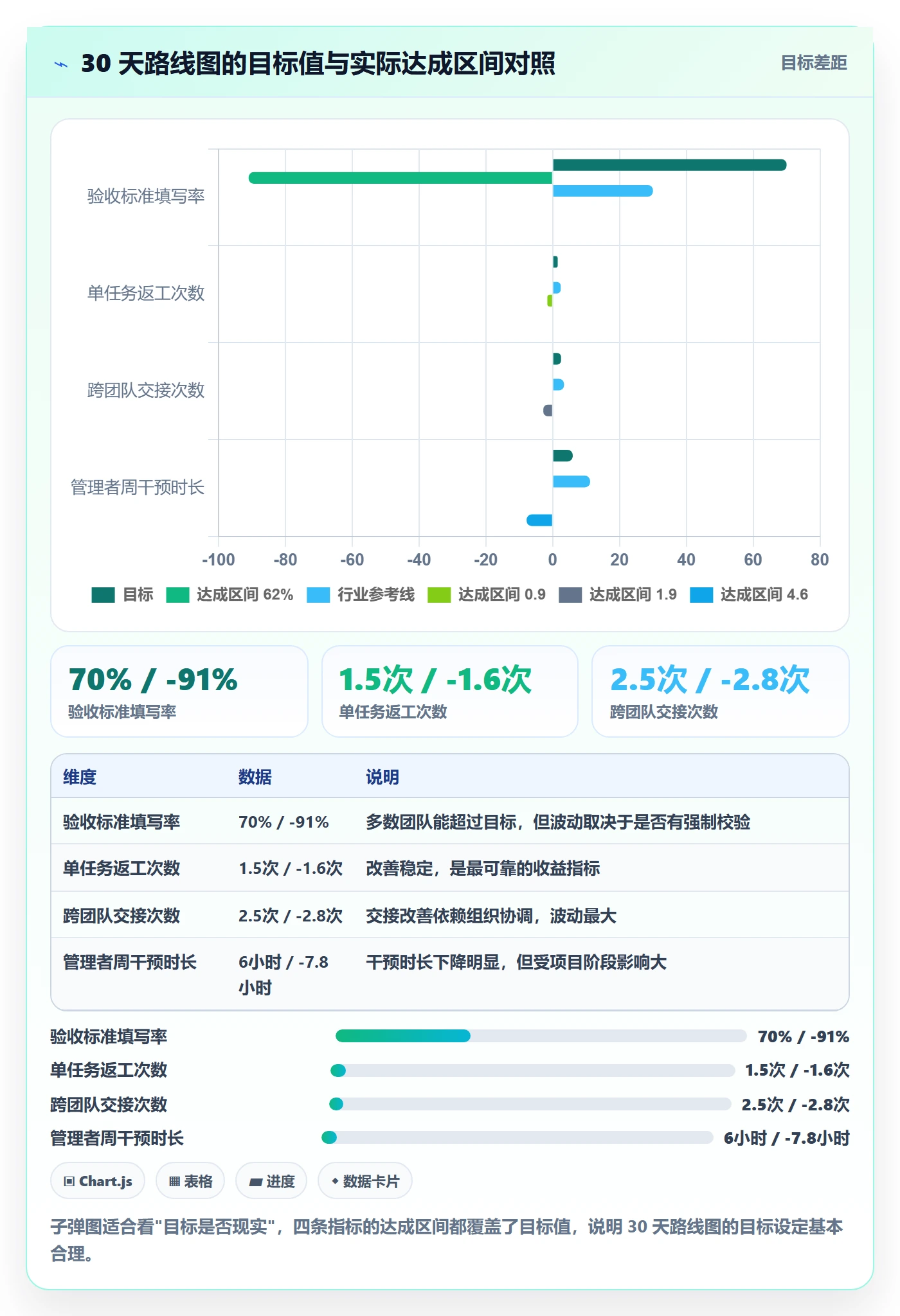Click the 2.5次 / -2.8次 data card
The width and height of the screenshot is (900, 1316).
[721, 691]
